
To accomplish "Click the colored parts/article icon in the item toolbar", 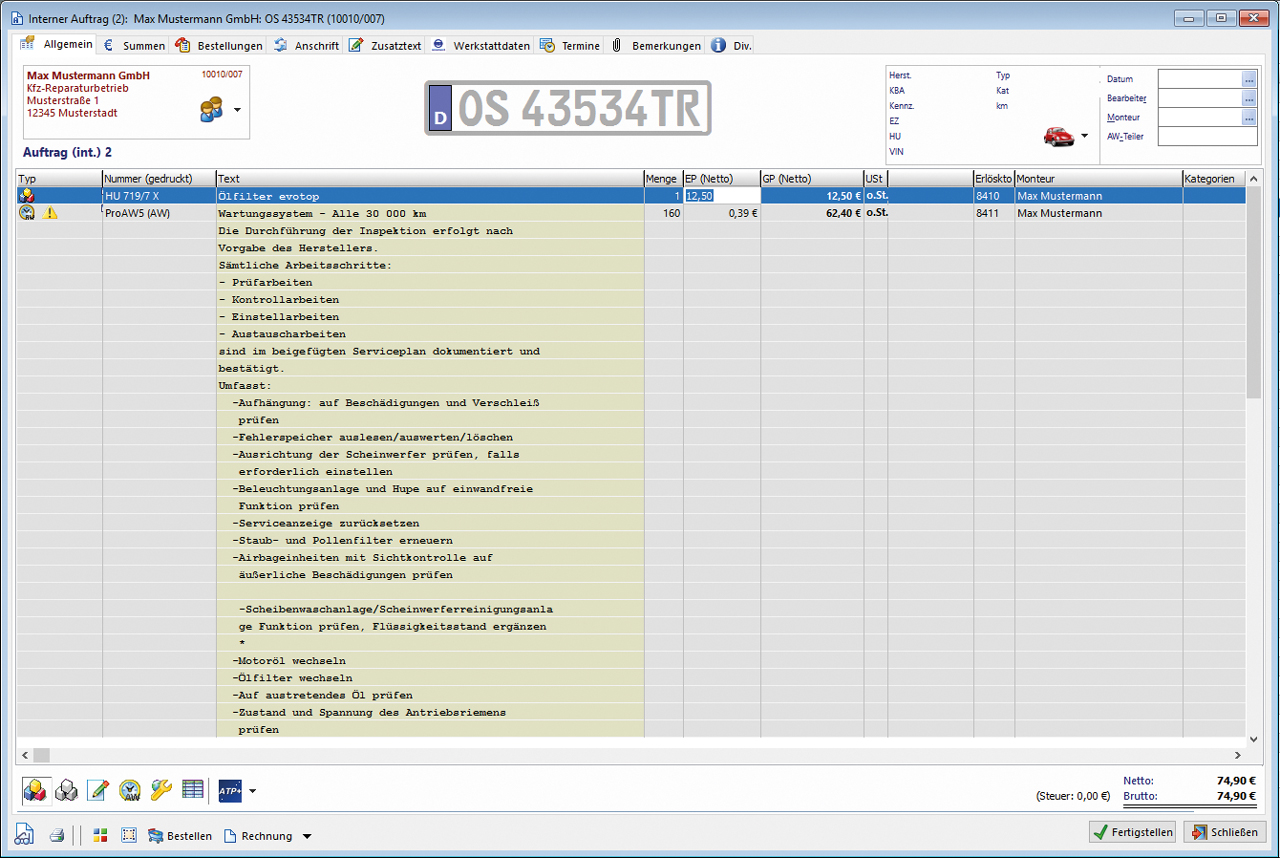I will (35, 790).
